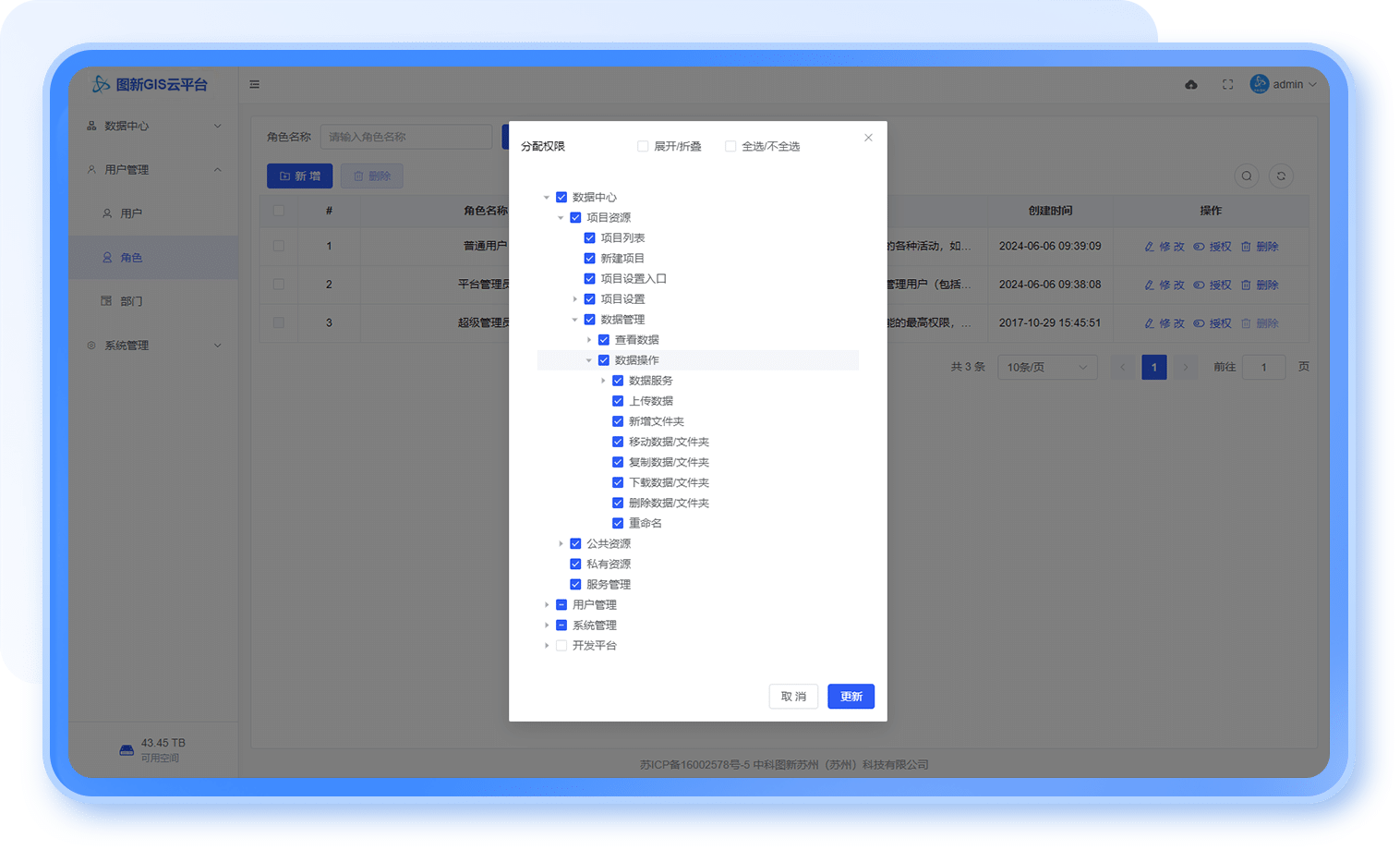Click the 取消 button
The width and height of the screenshot is (1400, 850).
[793, 697]
